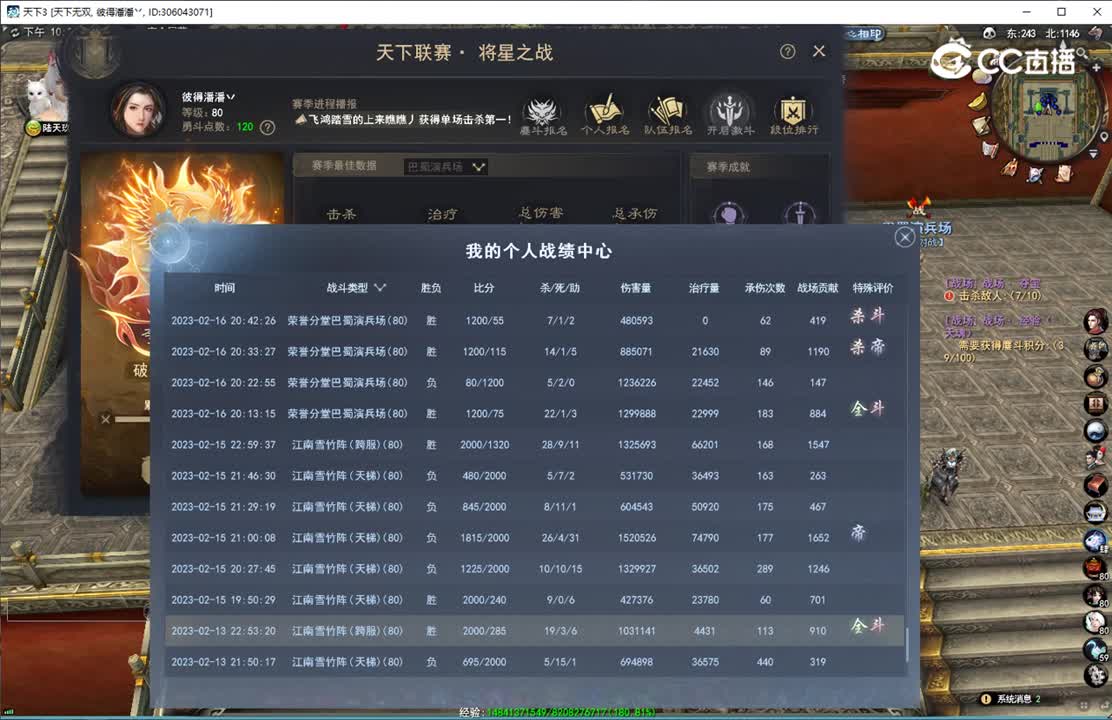Click the 杀帝 badge on the 20:33:27 row
Screen dimensions: 1112x720
[x=867, y=347]
